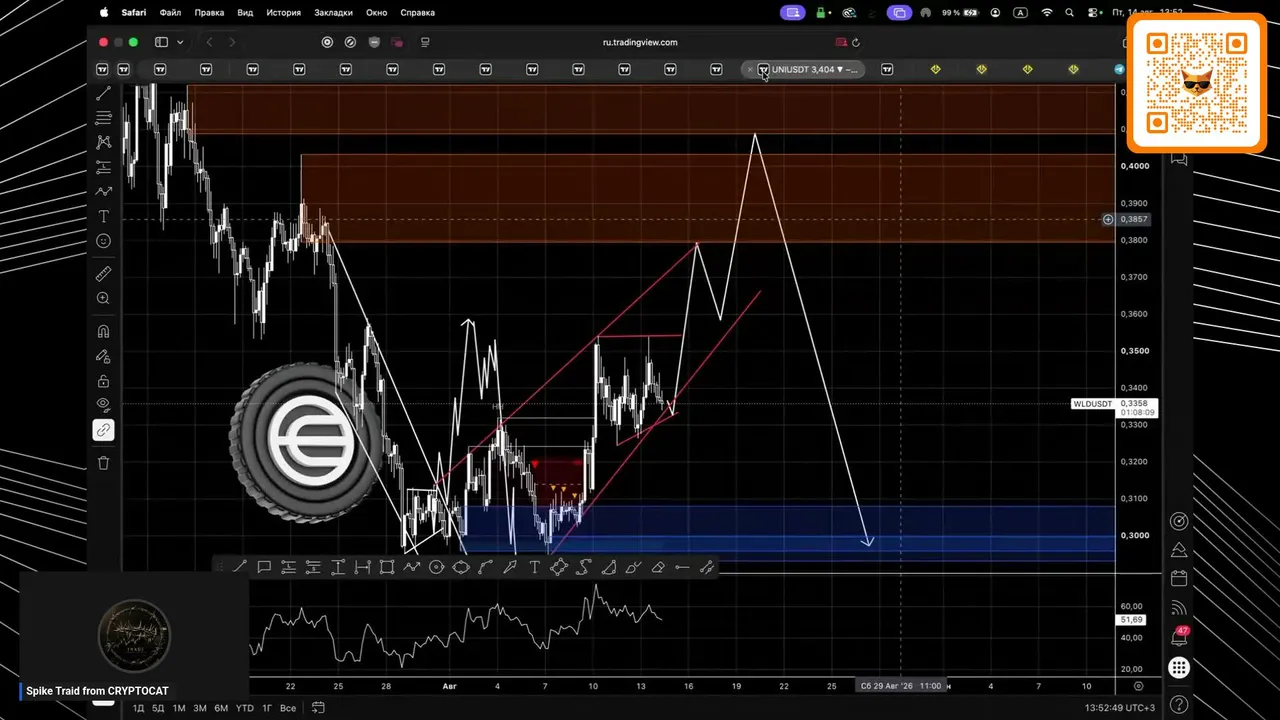This screenshot has width=1280, height=720.
Task: Close the UNIUSDT browser tab
Action: pos(750,69)
